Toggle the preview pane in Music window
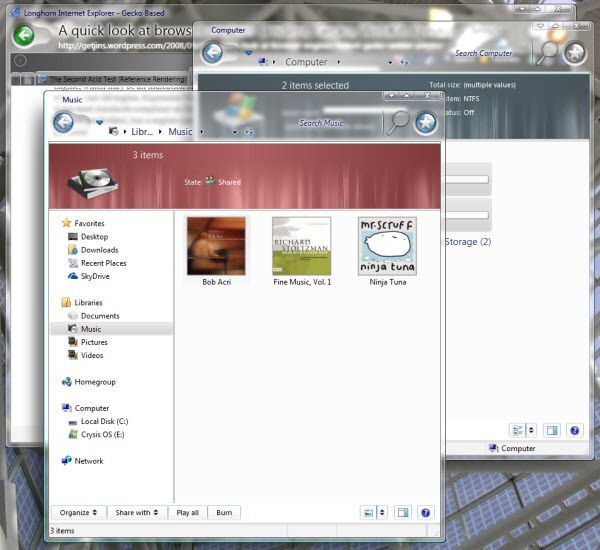600x550 pixels. (x=402, y=512)
